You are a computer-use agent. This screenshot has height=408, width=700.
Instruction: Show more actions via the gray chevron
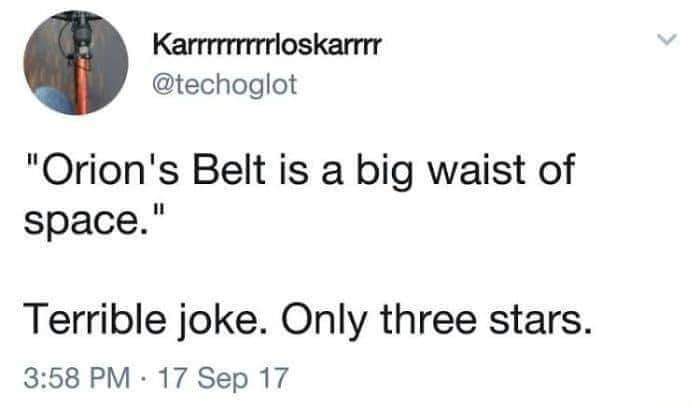tap(667, 39)
